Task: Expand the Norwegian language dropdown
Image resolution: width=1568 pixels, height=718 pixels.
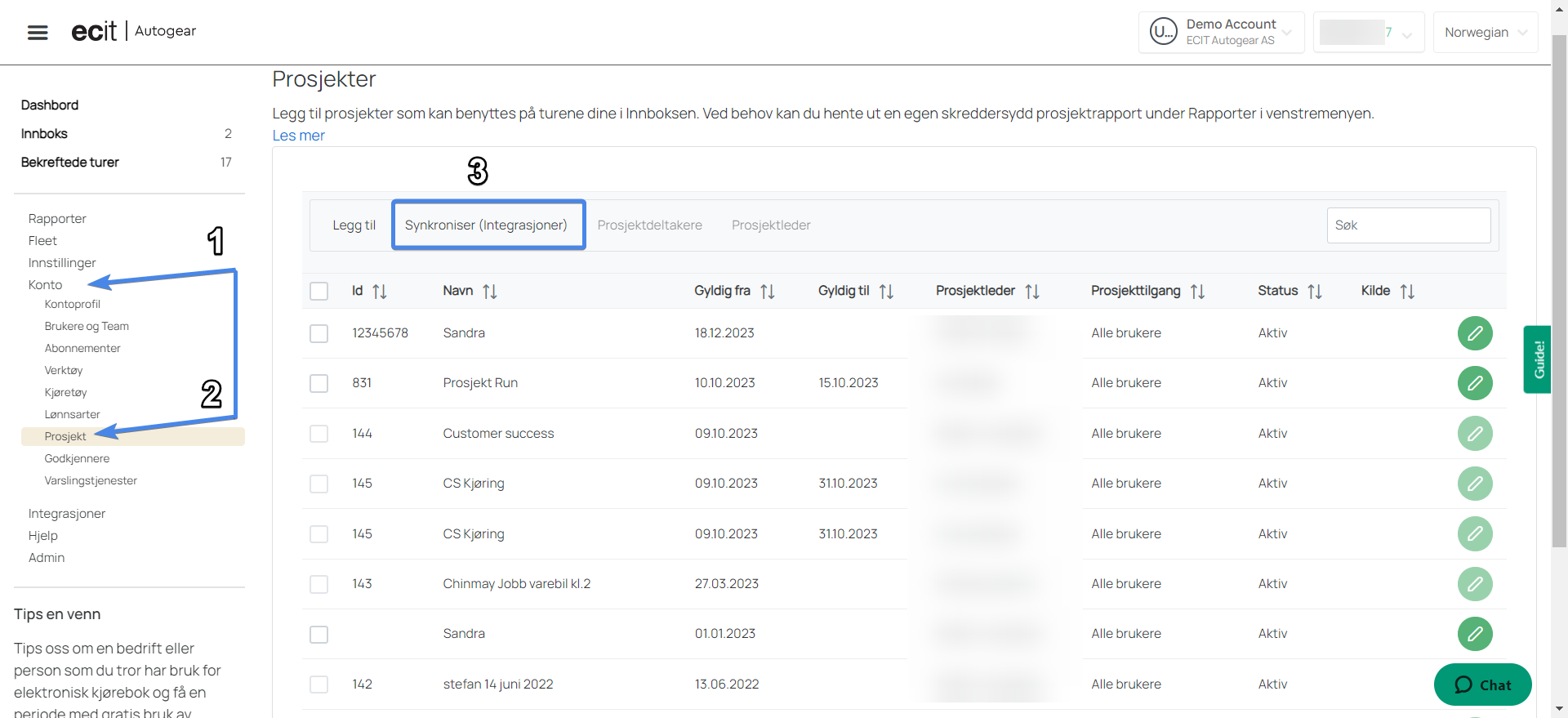Action: 1485,33
